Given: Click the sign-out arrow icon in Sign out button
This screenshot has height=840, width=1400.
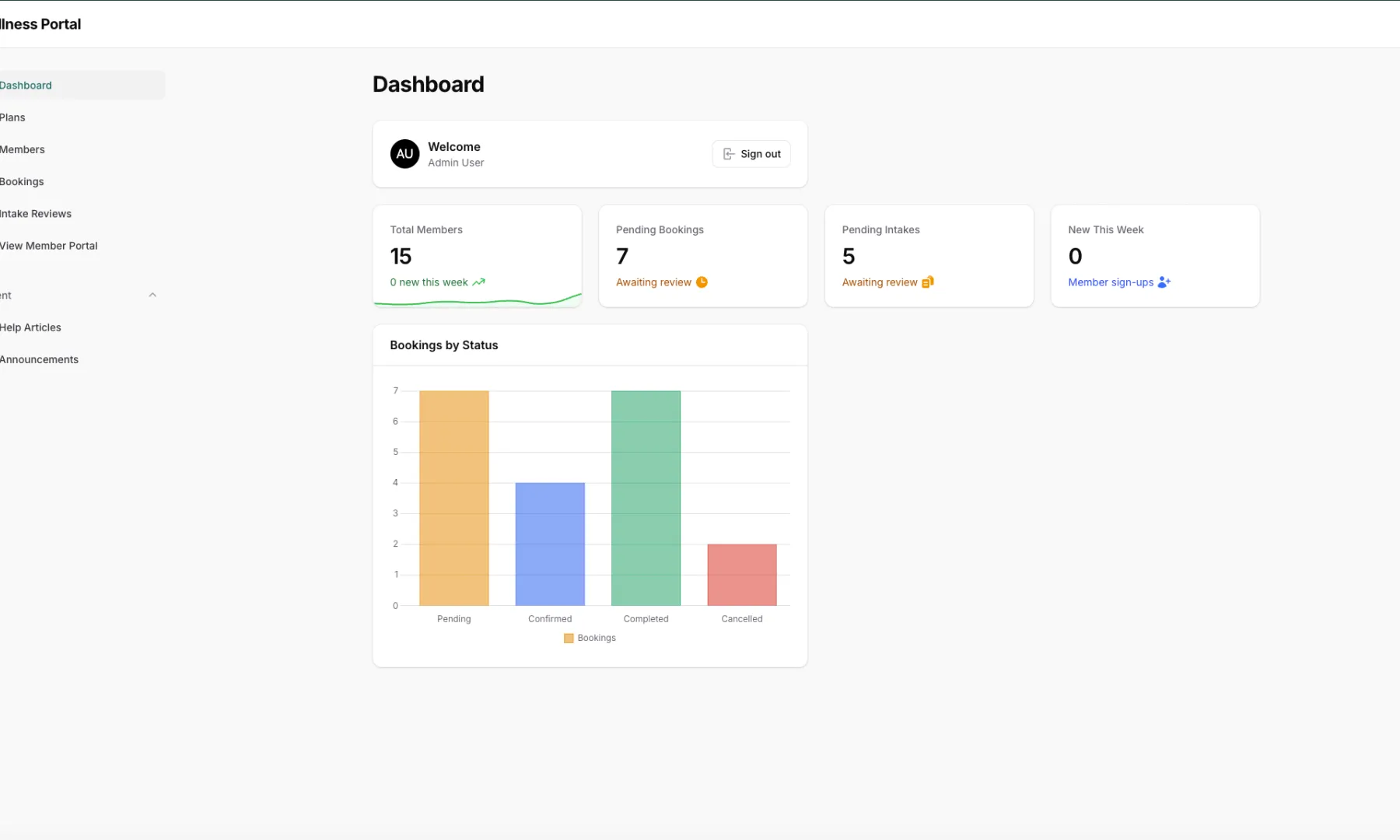Looking at the screenshot, I should click(x=728, y=154).
